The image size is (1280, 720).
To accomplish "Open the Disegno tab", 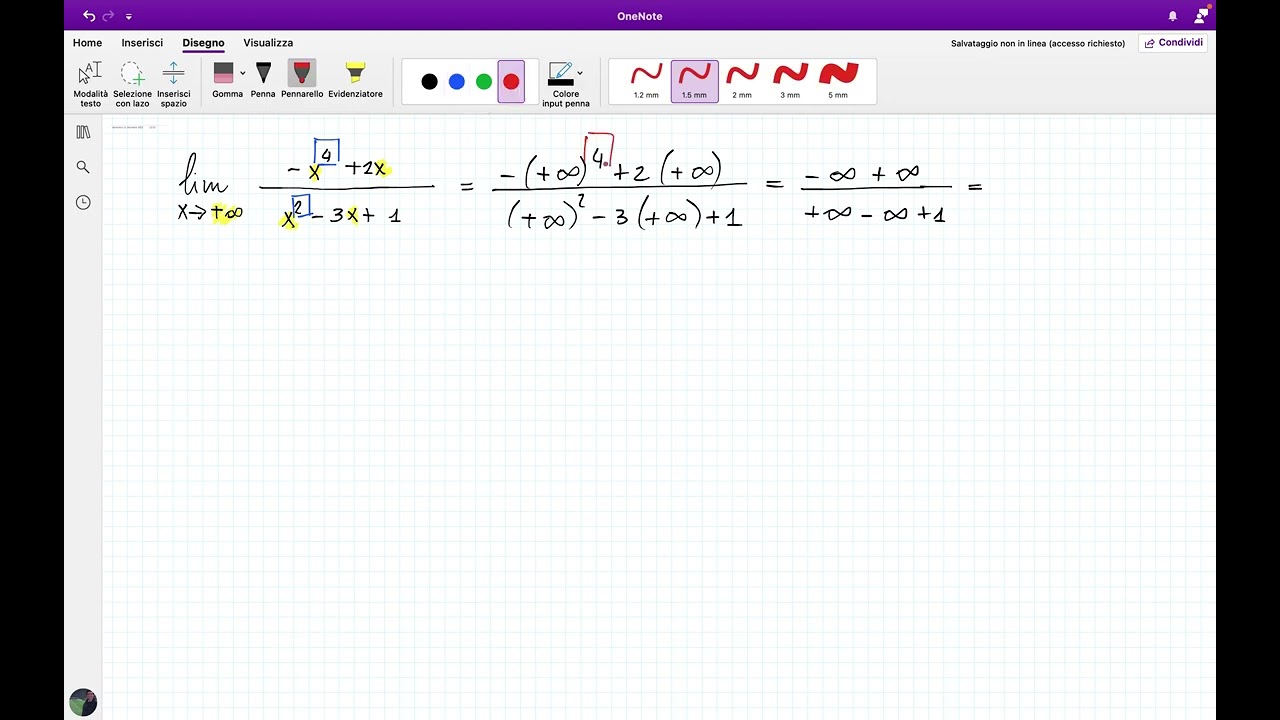I will [203, 43].
